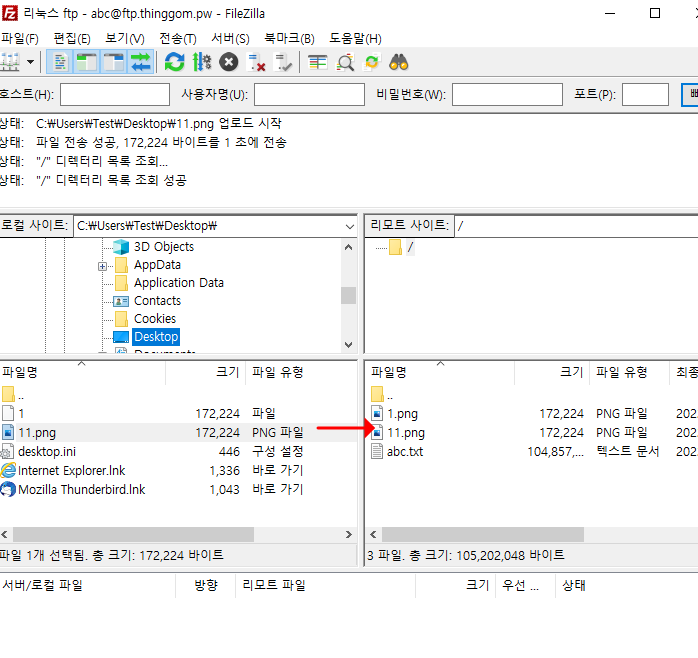This screenshot has width=698, height=658.
Task: Select Mozilla Thunderbird.lnk shortcut
Action: pos(178,490)
